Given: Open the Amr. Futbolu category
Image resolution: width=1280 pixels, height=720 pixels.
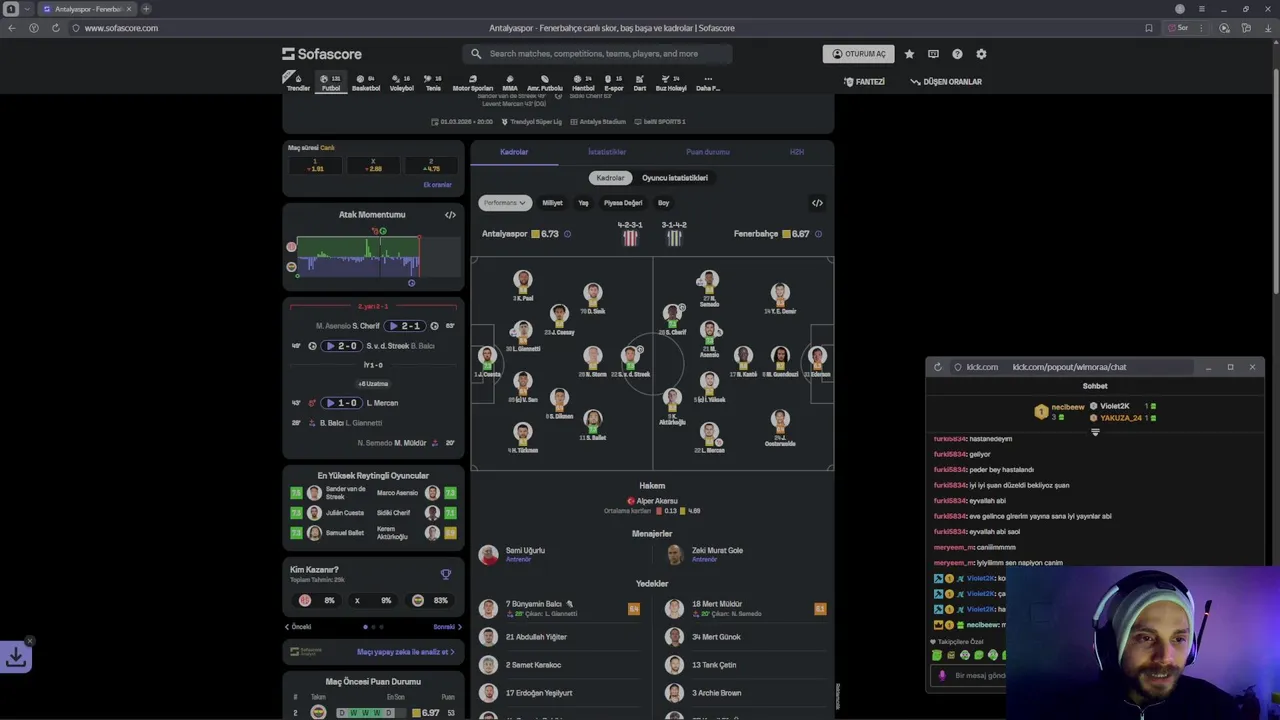Looking at the screenshot, I should [x=545, y=82].
